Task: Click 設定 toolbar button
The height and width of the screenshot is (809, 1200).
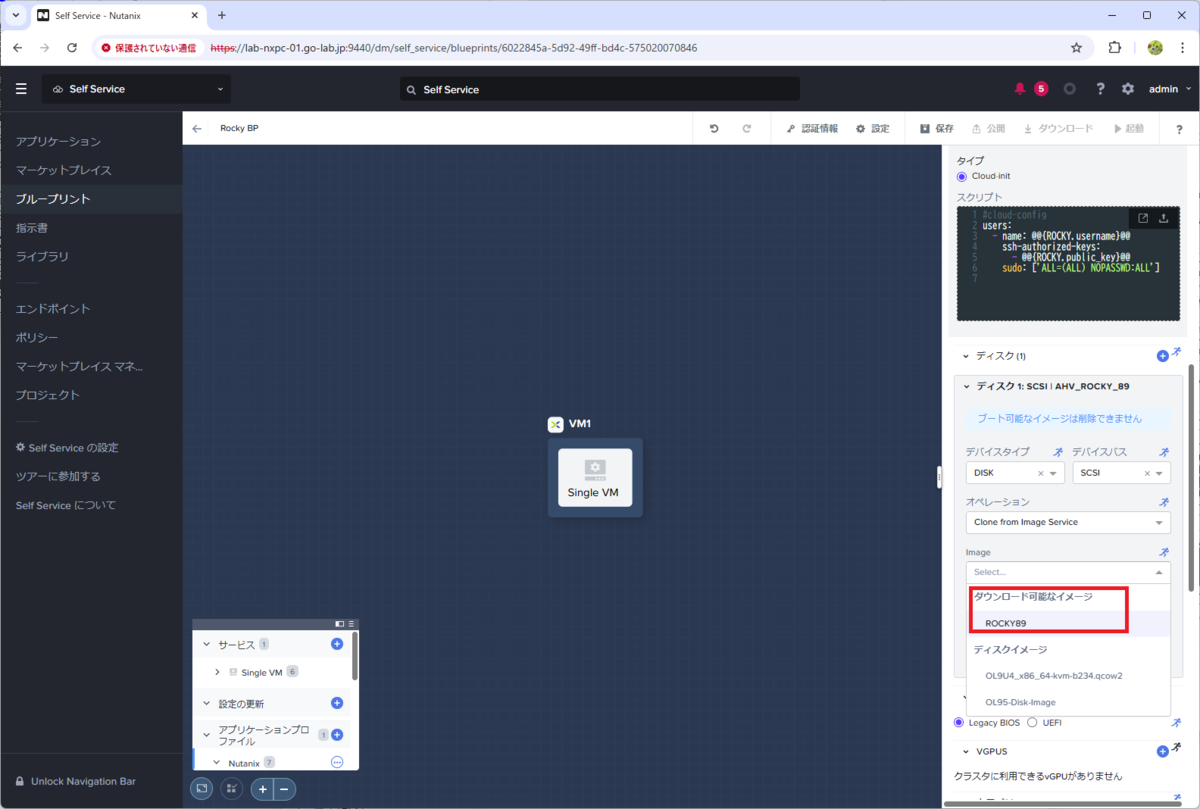Action: [x=872, y=129]
